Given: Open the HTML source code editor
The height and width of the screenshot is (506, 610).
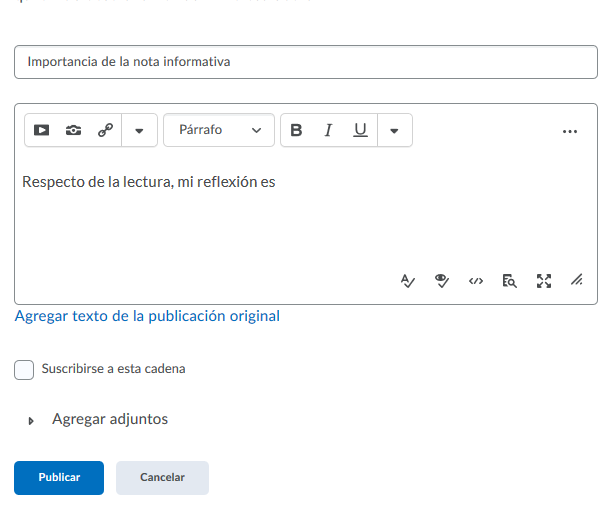Looking at the screenshot, I should (475, 281).
